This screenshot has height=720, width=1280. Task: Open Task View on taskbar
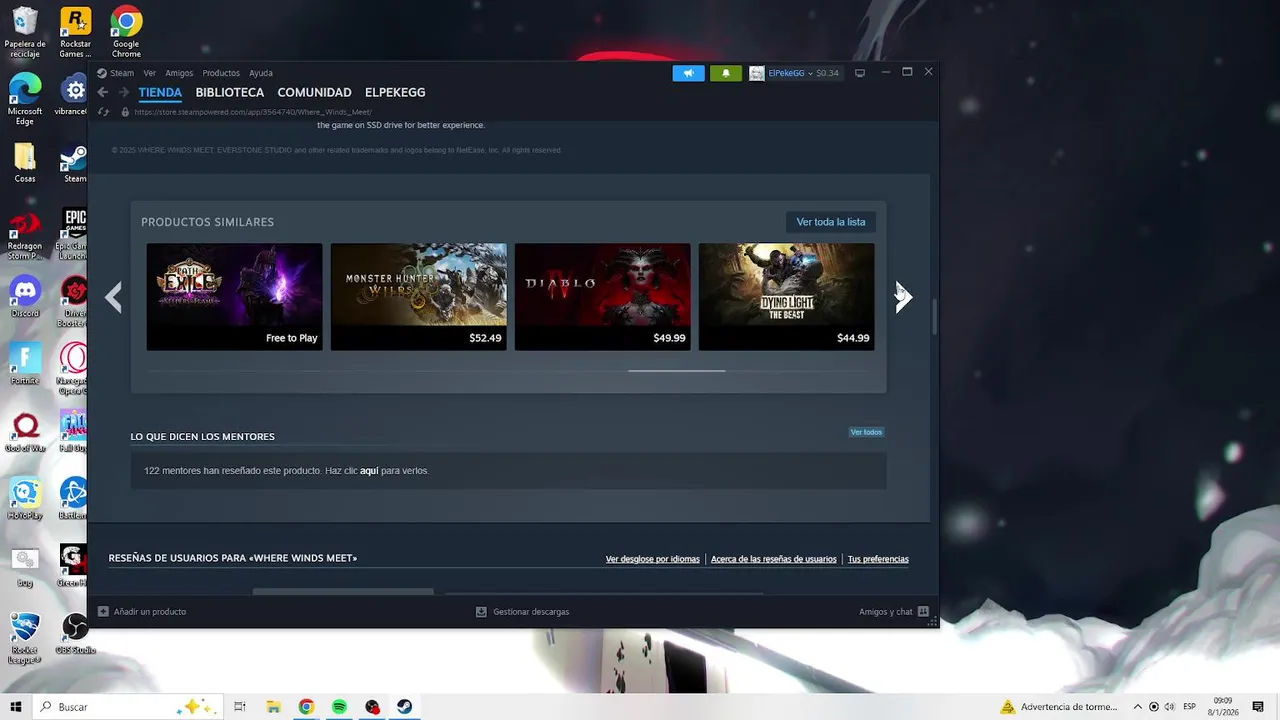pyautogui.click(x=240, y=707)
